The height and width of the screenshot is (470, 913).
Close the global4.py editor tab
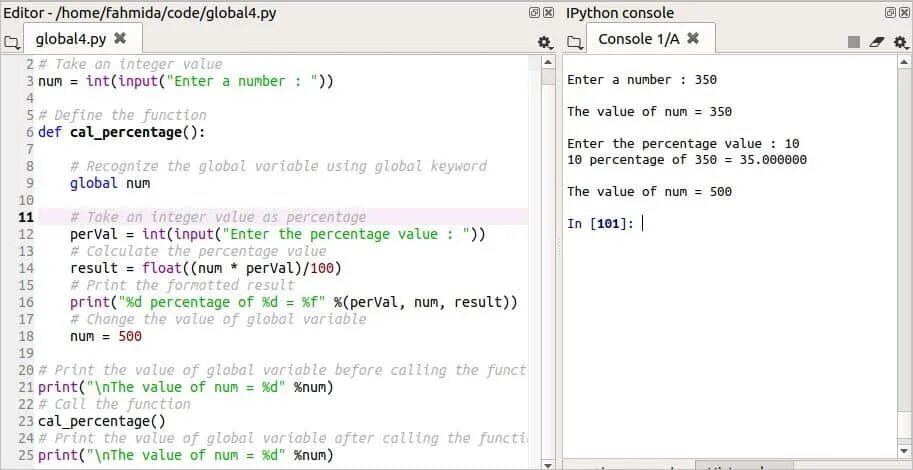tap(120, 39)
